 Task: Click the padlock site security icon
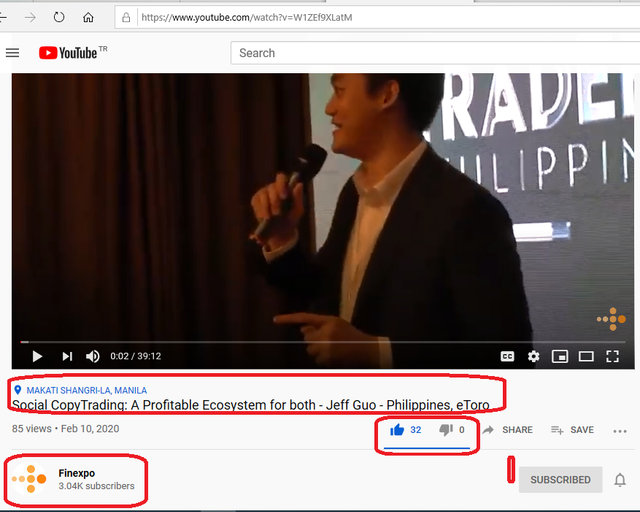click(126, 18)
